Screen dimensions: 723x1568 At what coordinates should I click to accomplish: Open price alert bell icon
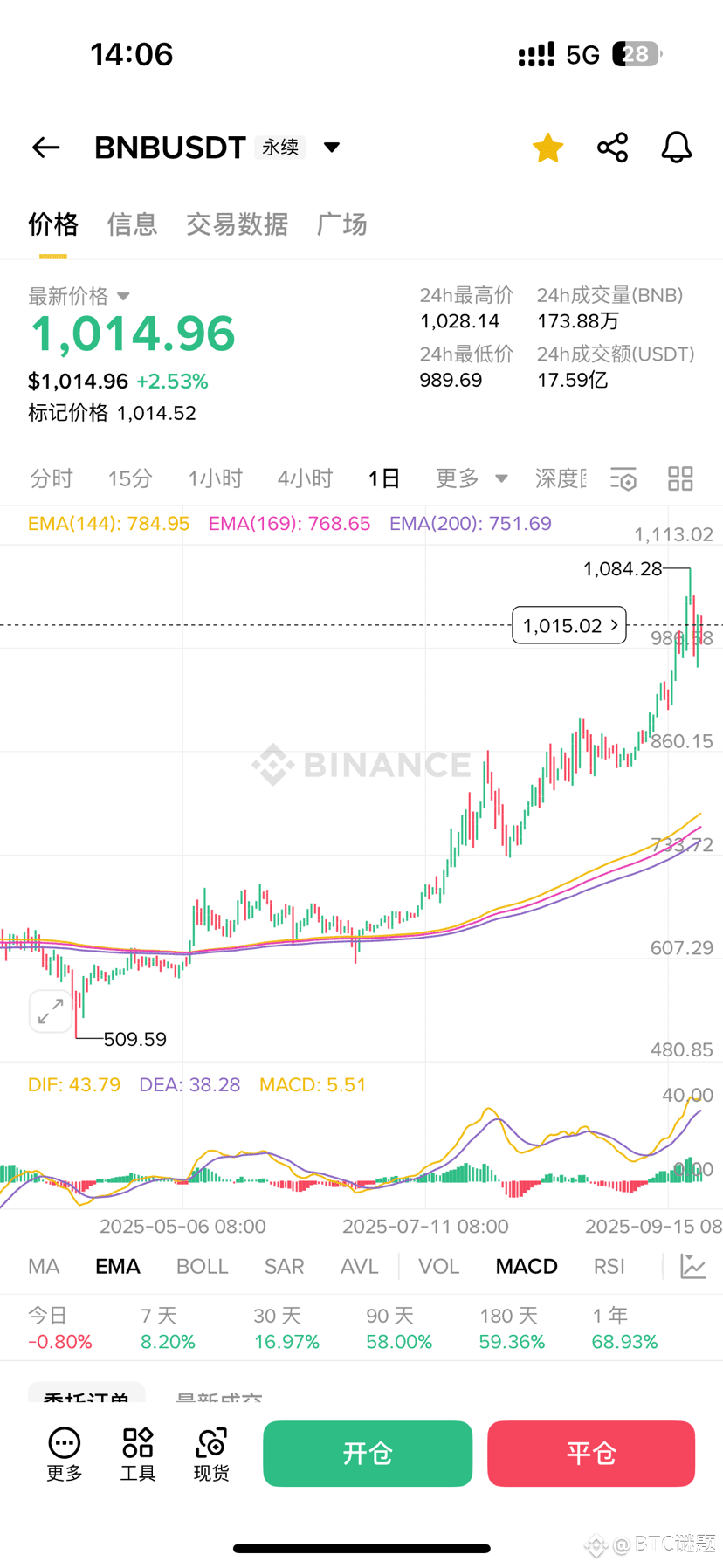pos(677,148)
